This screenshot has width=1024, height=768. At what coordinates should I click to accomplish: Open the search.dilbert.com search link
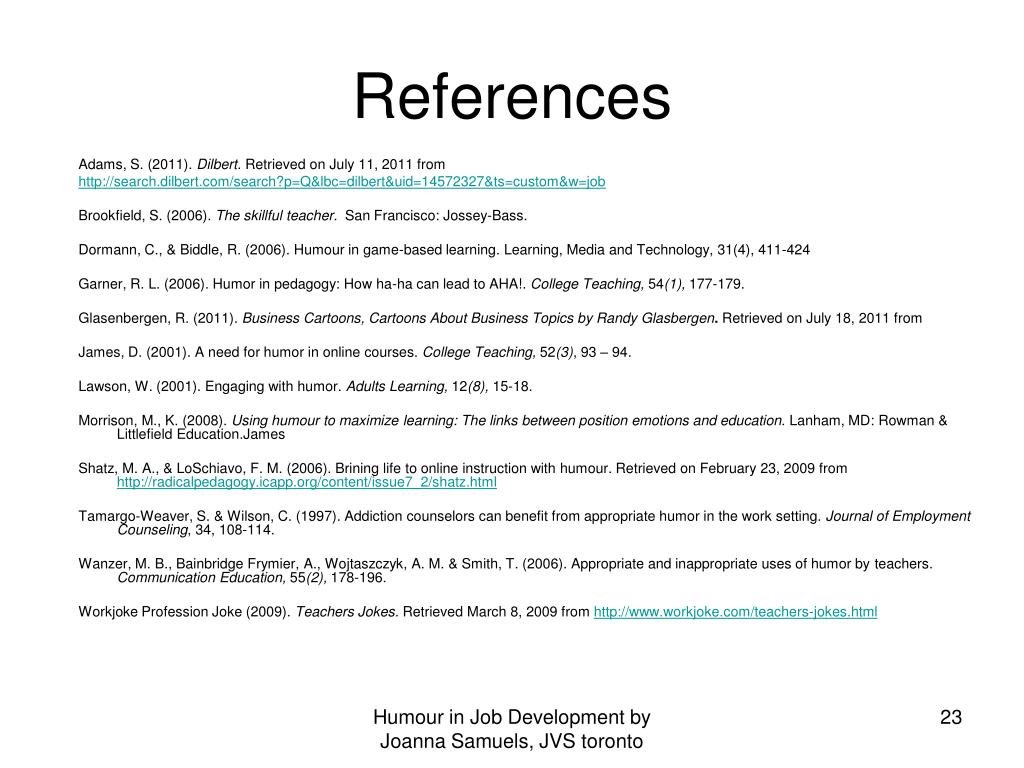pos(342,182)
